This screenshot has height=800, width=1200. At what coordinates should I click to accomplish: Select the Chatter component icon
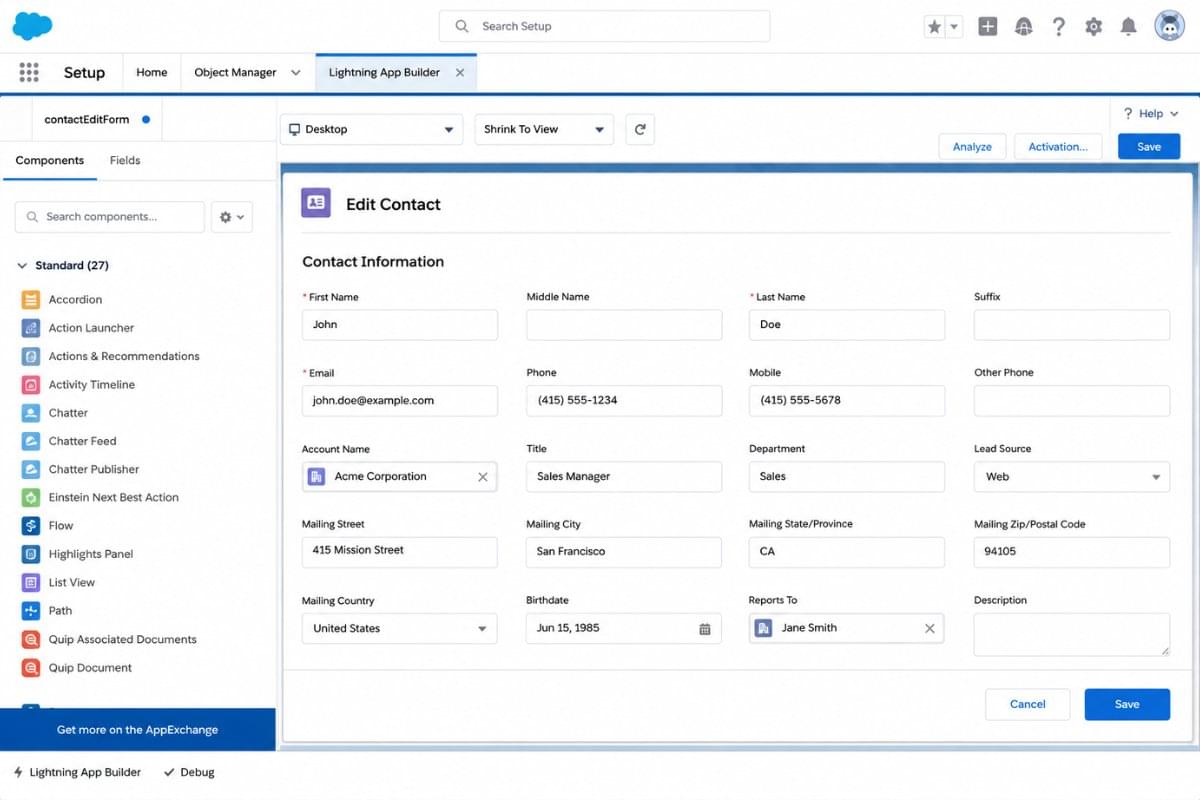point(30,412)
